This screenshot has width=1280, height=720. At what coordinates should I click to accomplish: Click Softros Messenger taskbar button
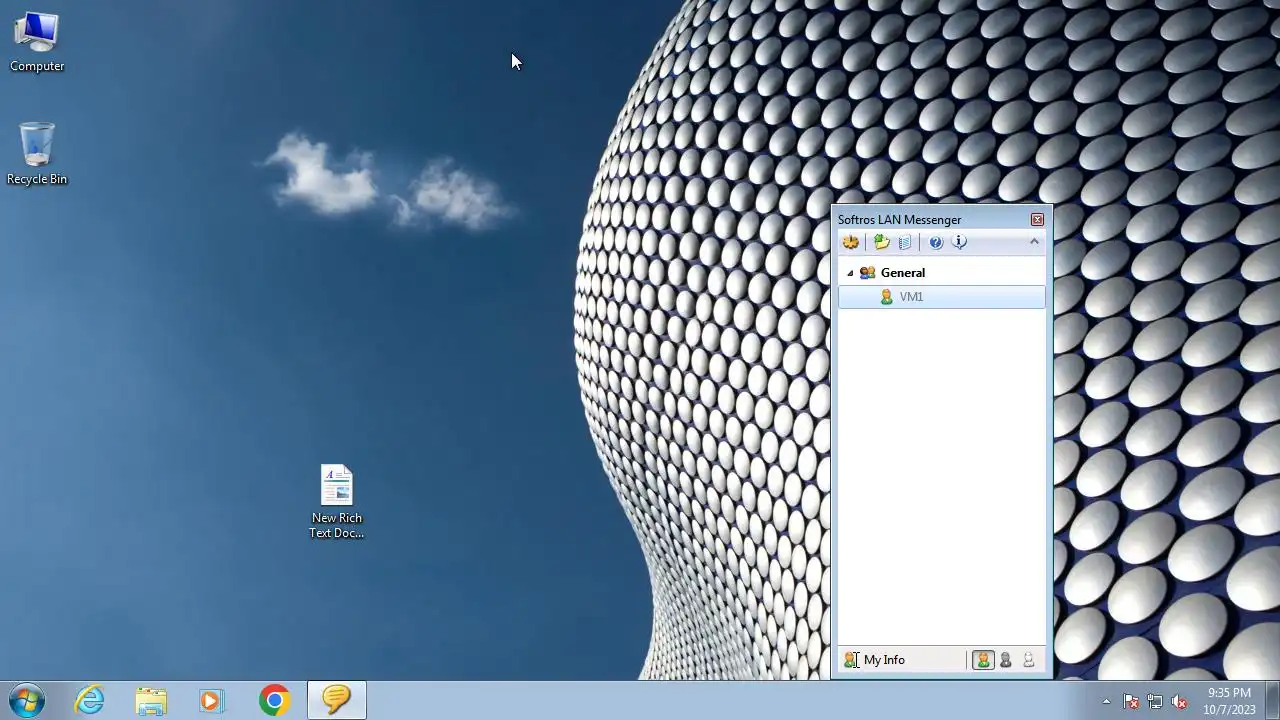336,700
